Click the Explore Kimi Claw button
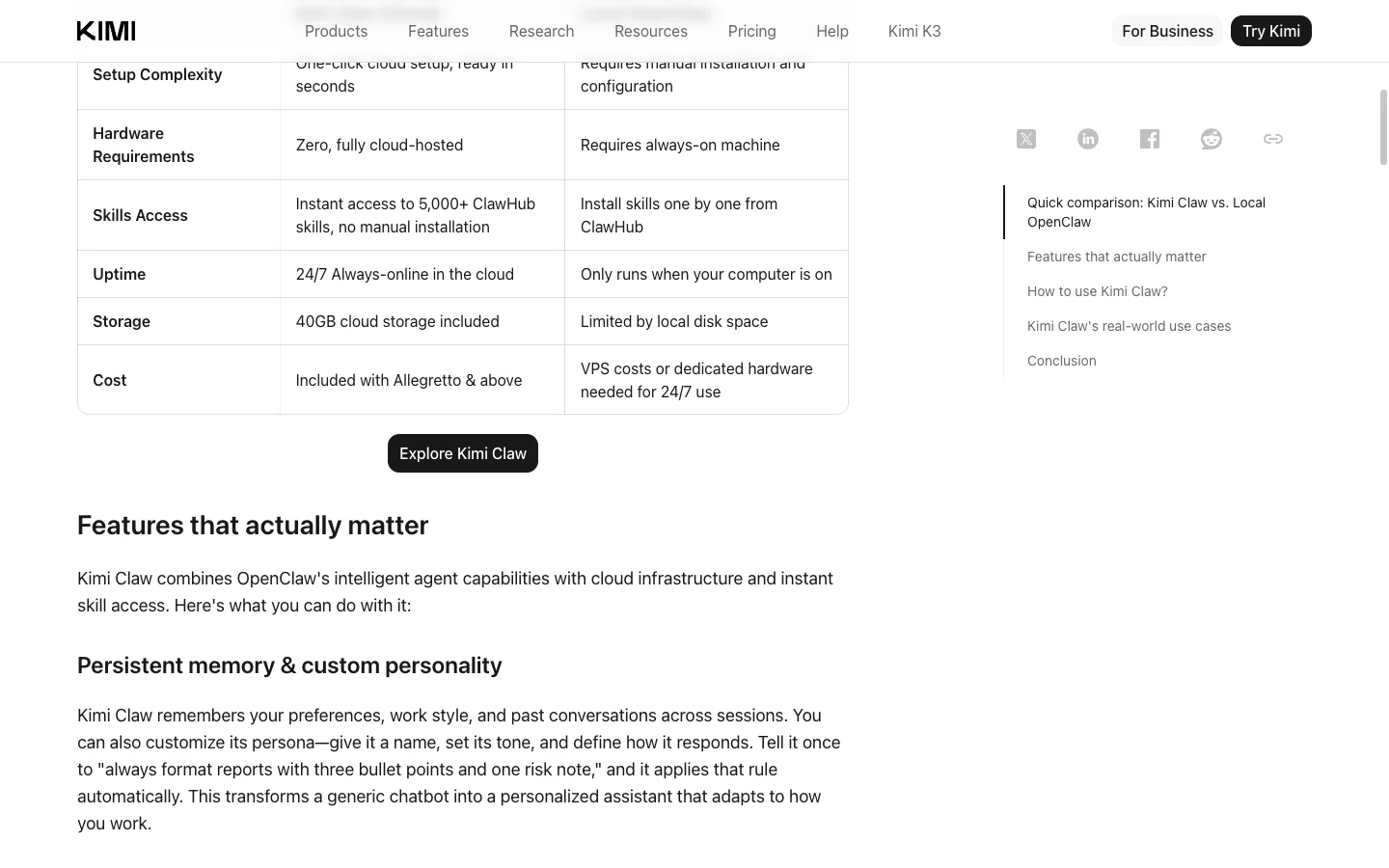 [463, 453]
